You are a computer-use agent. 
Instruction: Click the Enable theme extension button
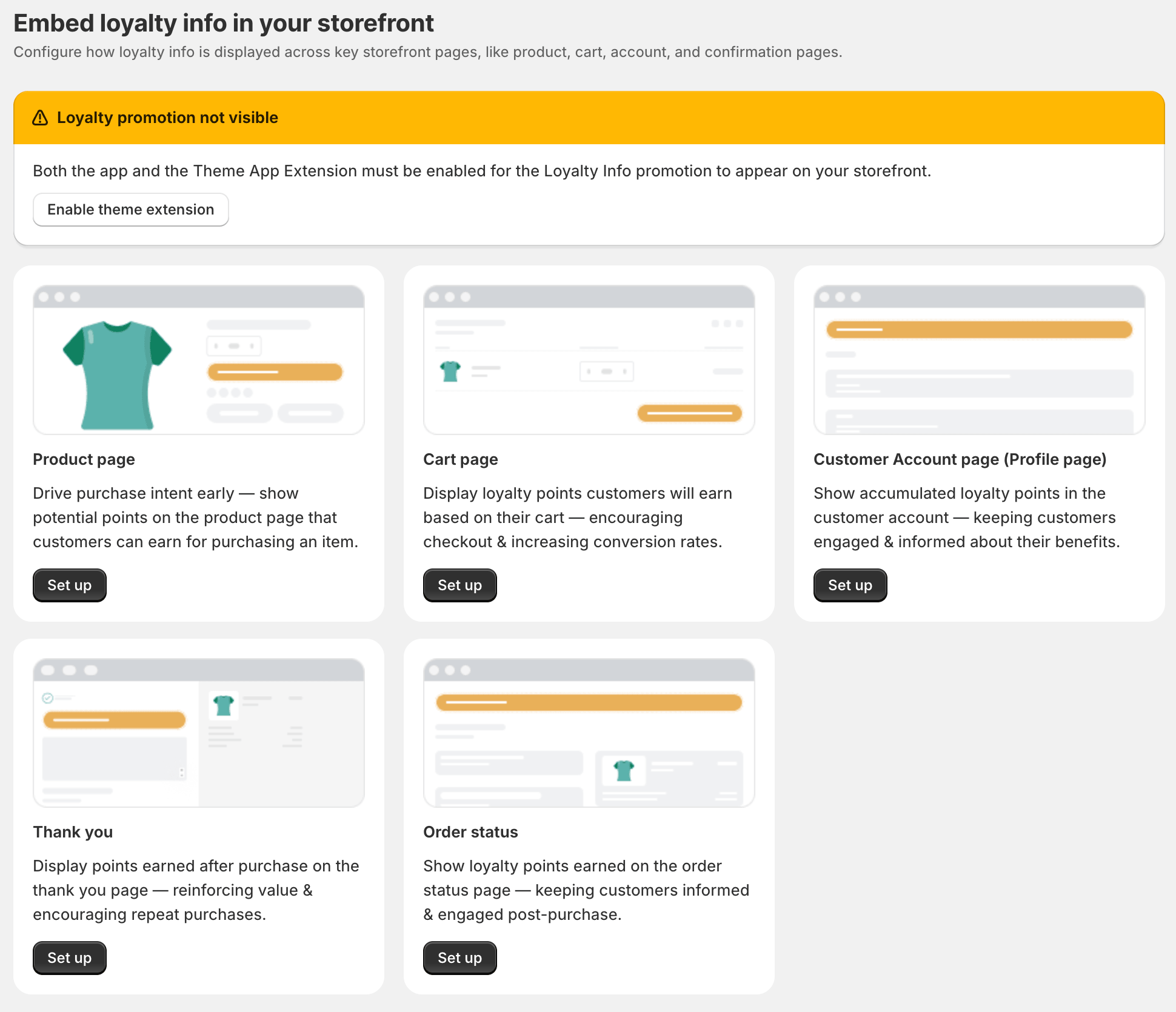point(131,210)
